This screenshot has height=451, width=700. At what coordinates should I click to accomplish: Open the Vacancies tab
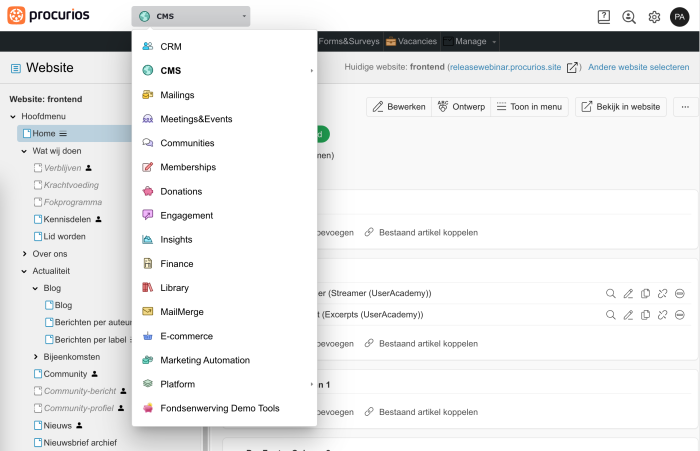412,41
